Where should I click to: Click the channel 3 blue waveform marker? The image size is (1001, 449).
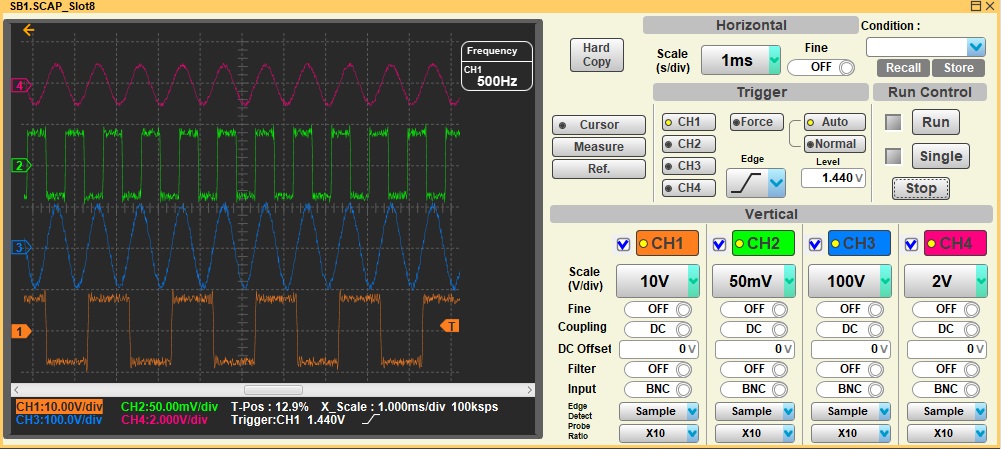pyautogui.click(x=19, y=247)
